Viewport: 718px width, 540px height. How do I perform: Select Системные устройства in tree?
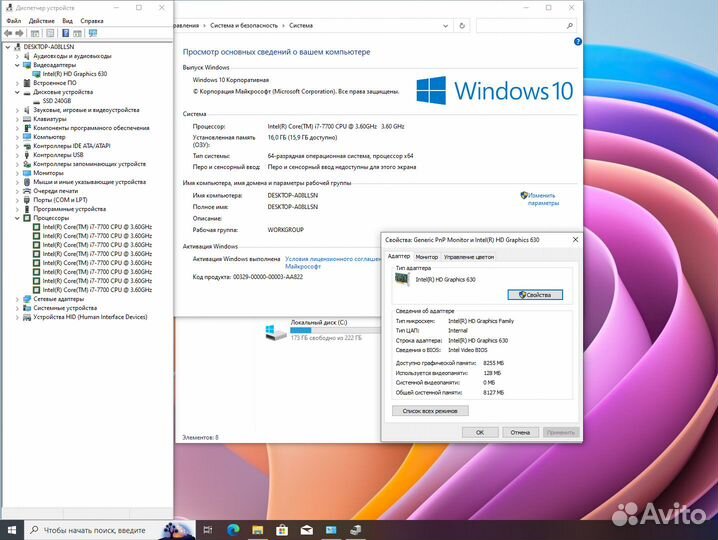tap(65, 308)
